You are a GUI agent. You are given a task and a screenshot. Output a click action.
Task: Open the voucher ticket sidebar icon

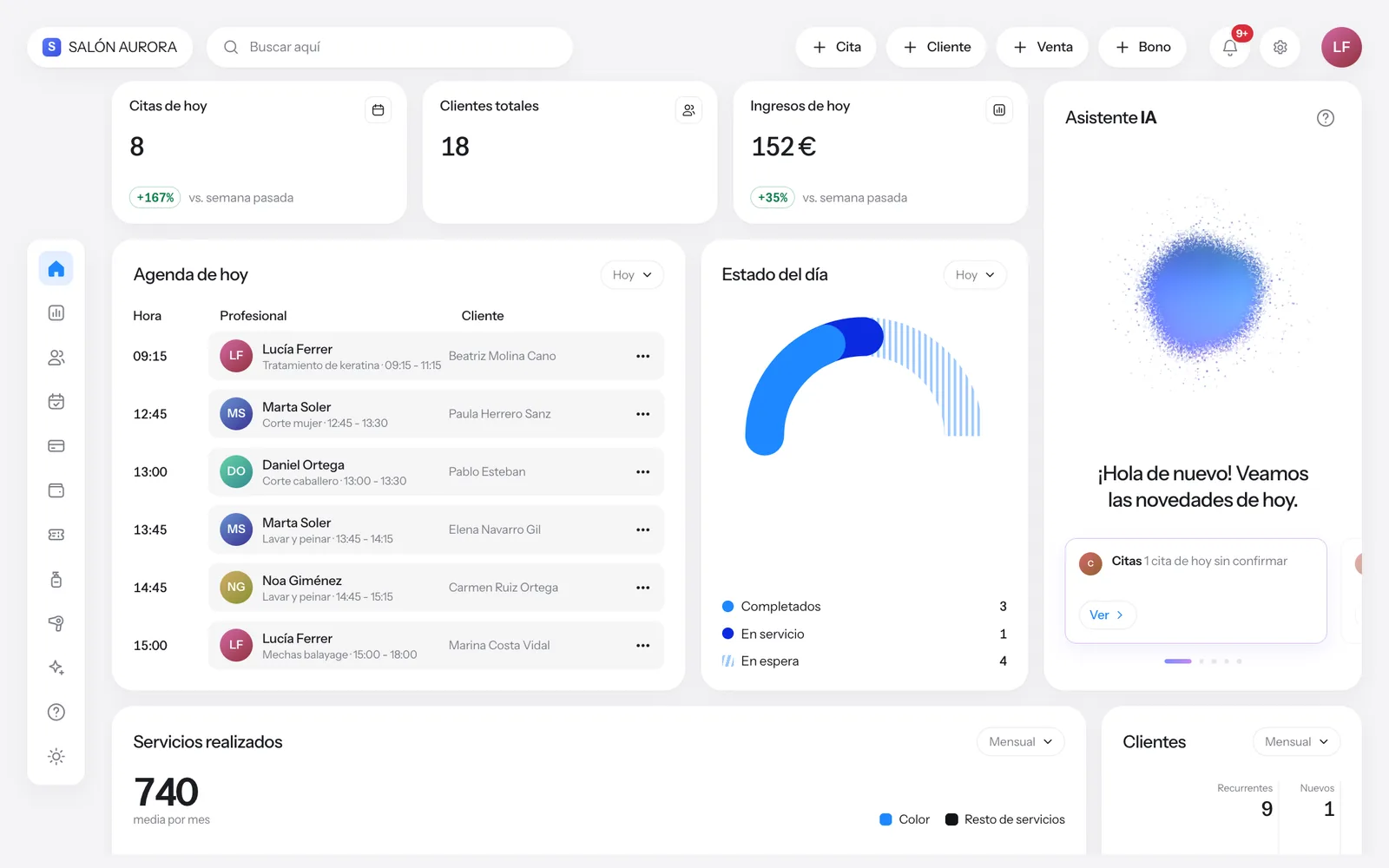[x=56, y=535]
